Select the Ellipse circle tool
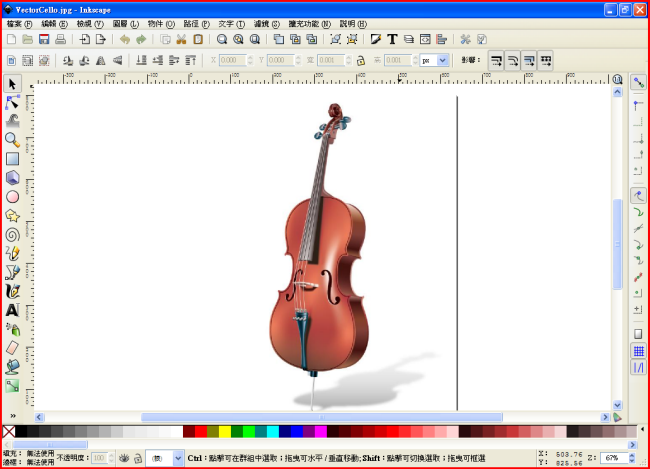The height and width of the screenshot is (469, 650). point(12,196)
